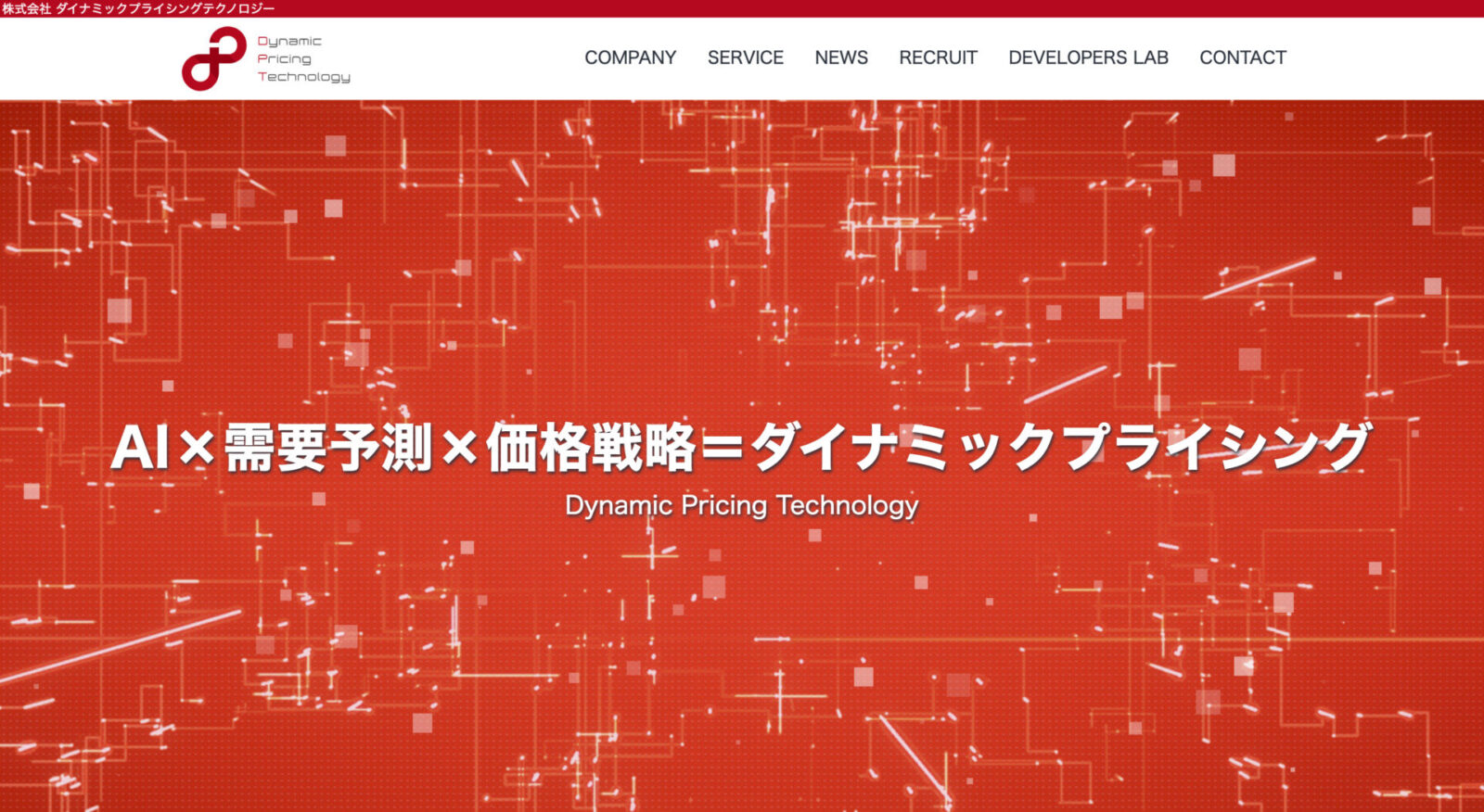Click the hero headline AI×需要予測×価格戦略
The image size is (1484, 812).
740,447
